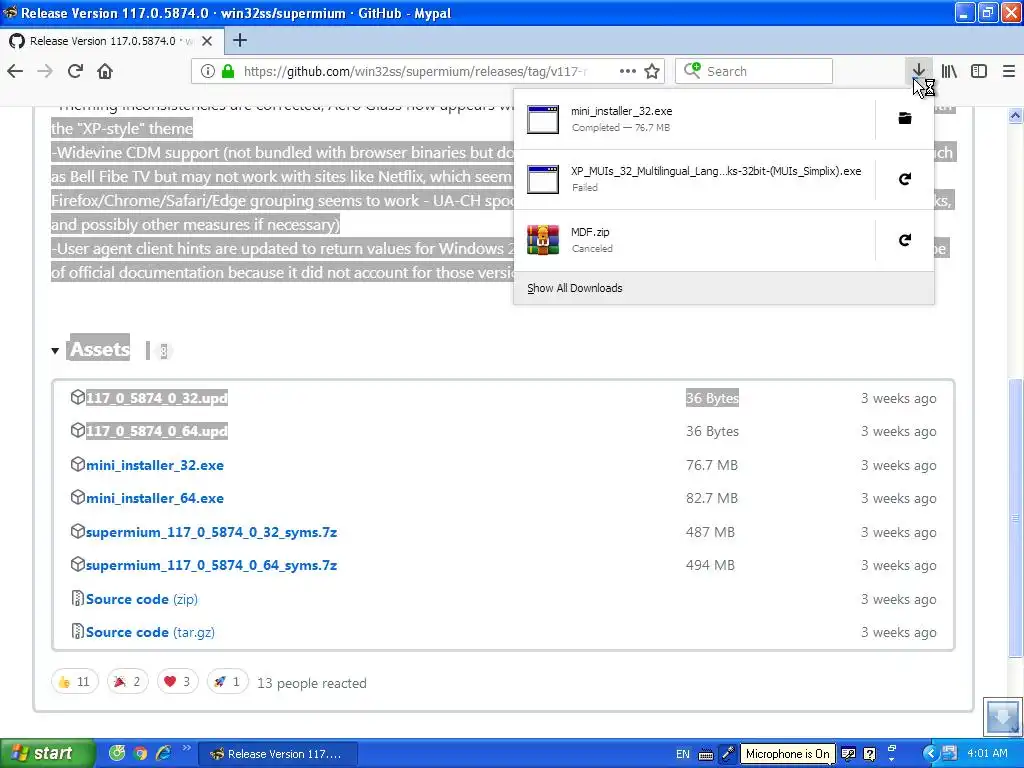The width and height of the screenshot is (1024, 768).
Task: Click into the Search box
Action: coord(754,71)
